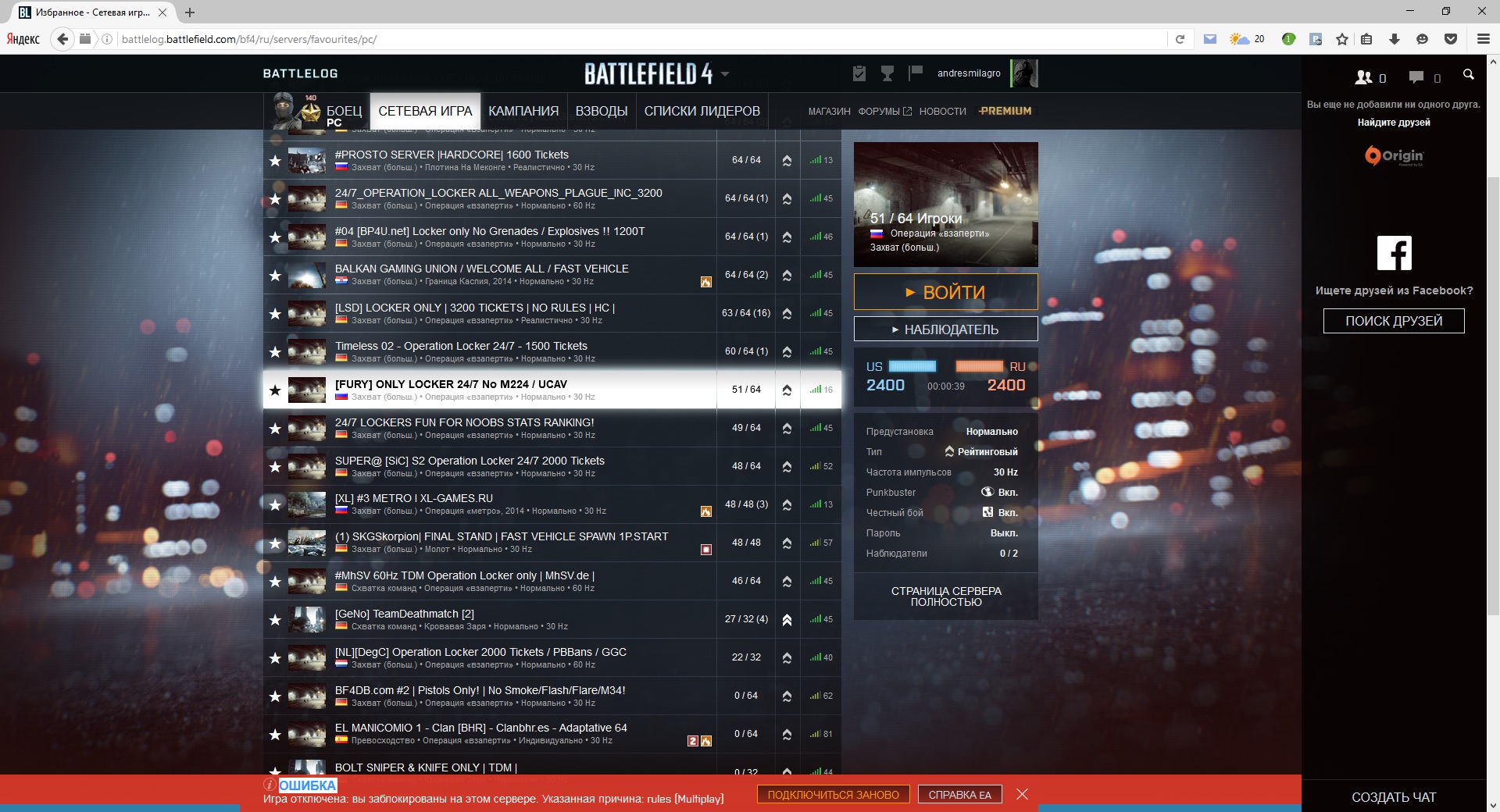Reload the page with the refresh icon
This screenshot has height=812, width=1500.
[1180, 39]
